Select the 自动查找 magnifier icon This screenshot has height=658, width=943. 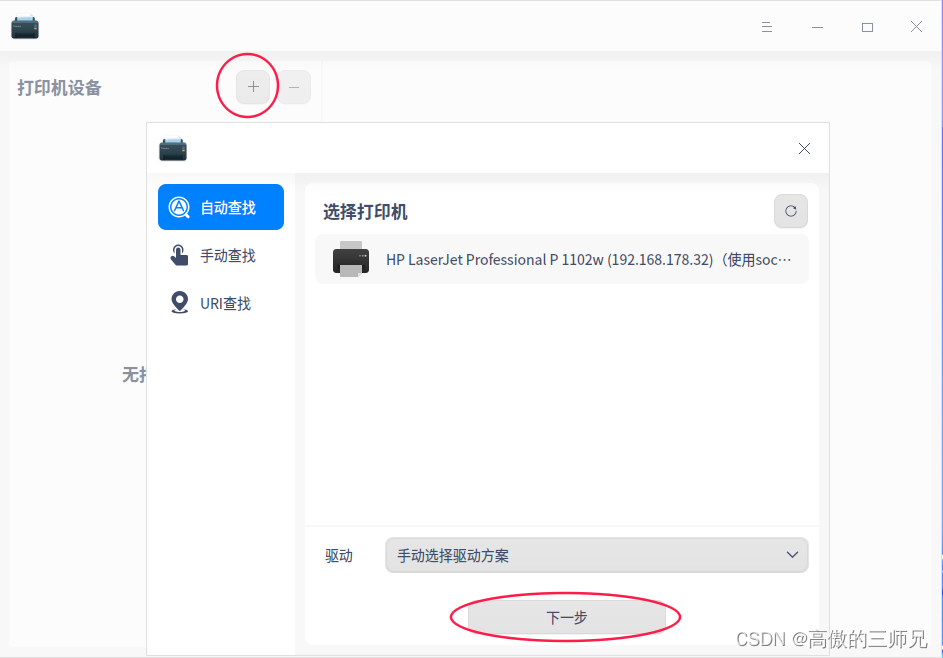pyautogui.click(x=179, y=207)
